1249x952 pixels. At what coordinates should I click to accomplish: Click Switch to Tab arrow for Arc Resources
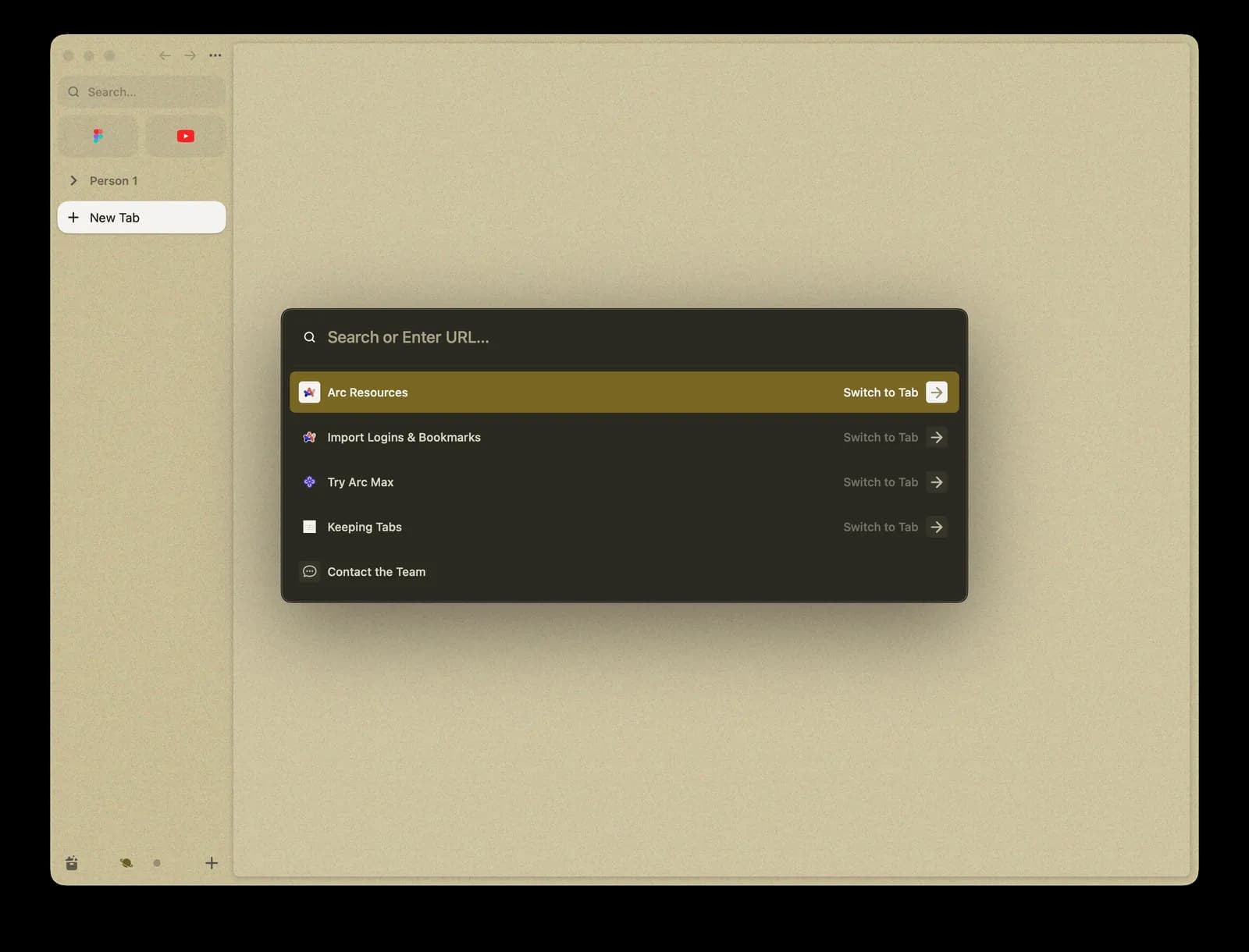coord(937,392)
